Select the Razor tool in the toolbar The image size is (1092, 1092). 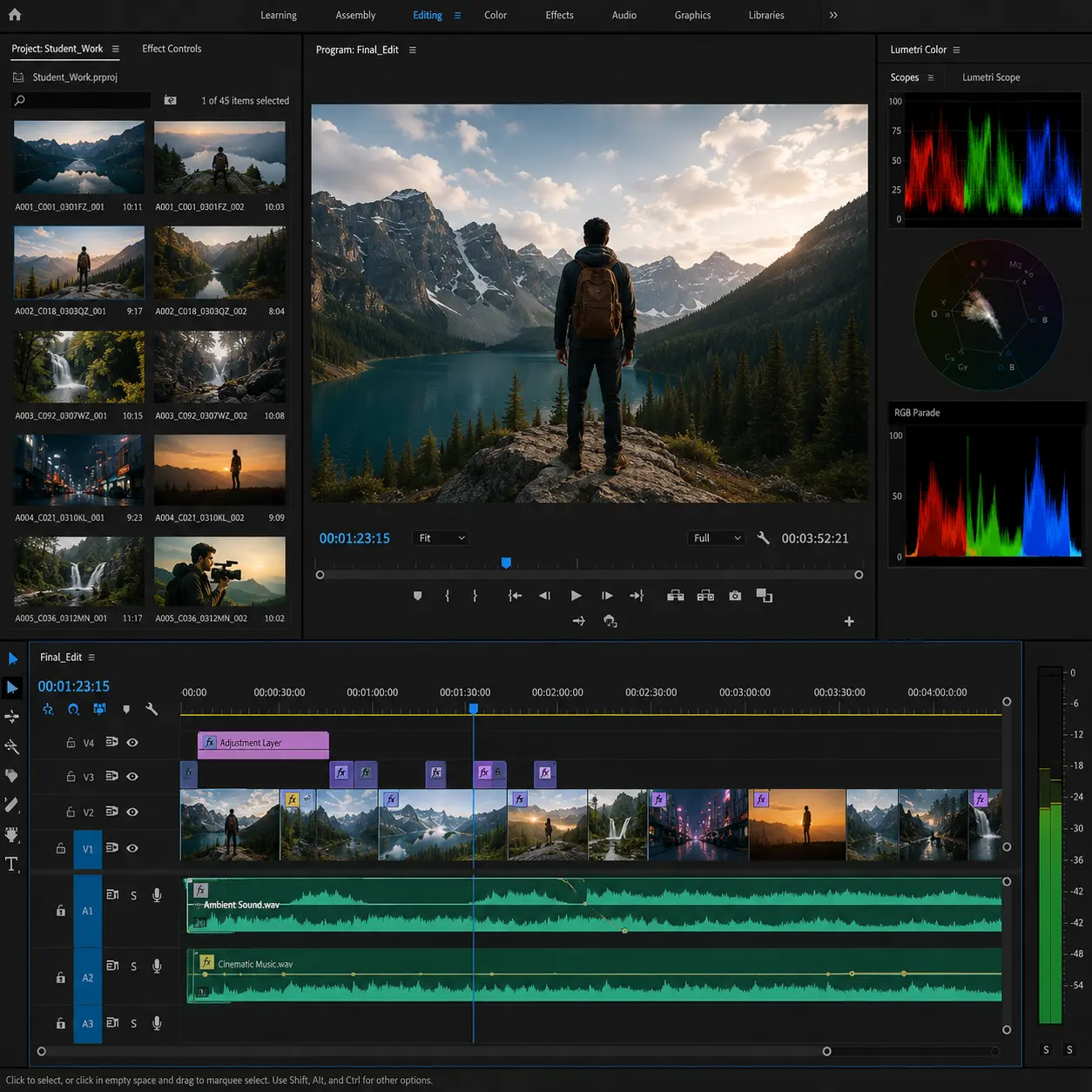12,746
